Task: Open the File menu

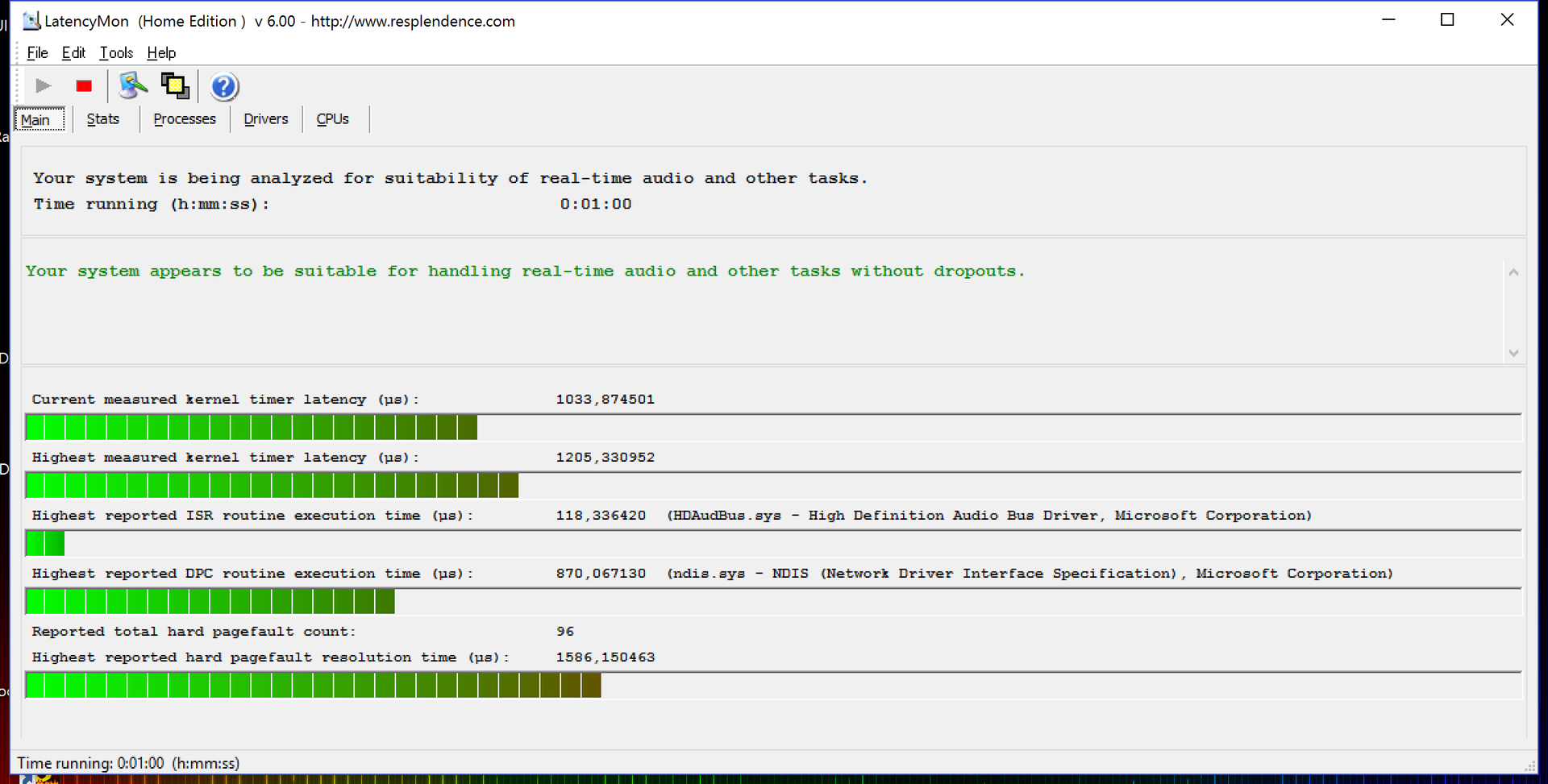Action: tap(37, 52)
